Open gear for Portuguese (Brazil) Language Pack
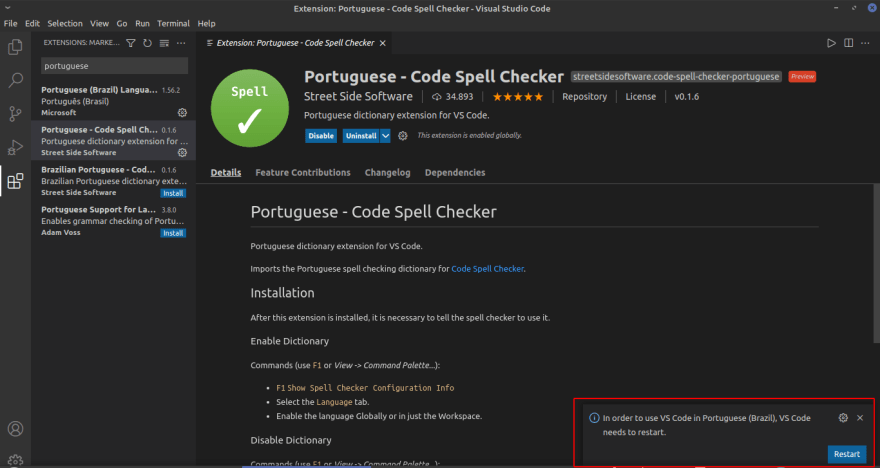 [182, 112]
